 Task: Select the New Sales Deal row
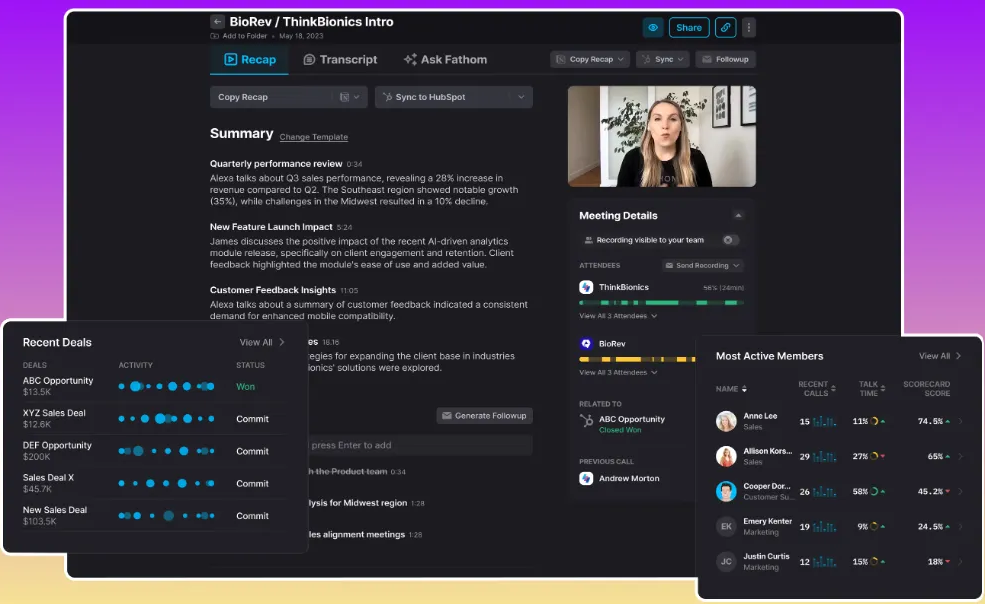[154, 515]
